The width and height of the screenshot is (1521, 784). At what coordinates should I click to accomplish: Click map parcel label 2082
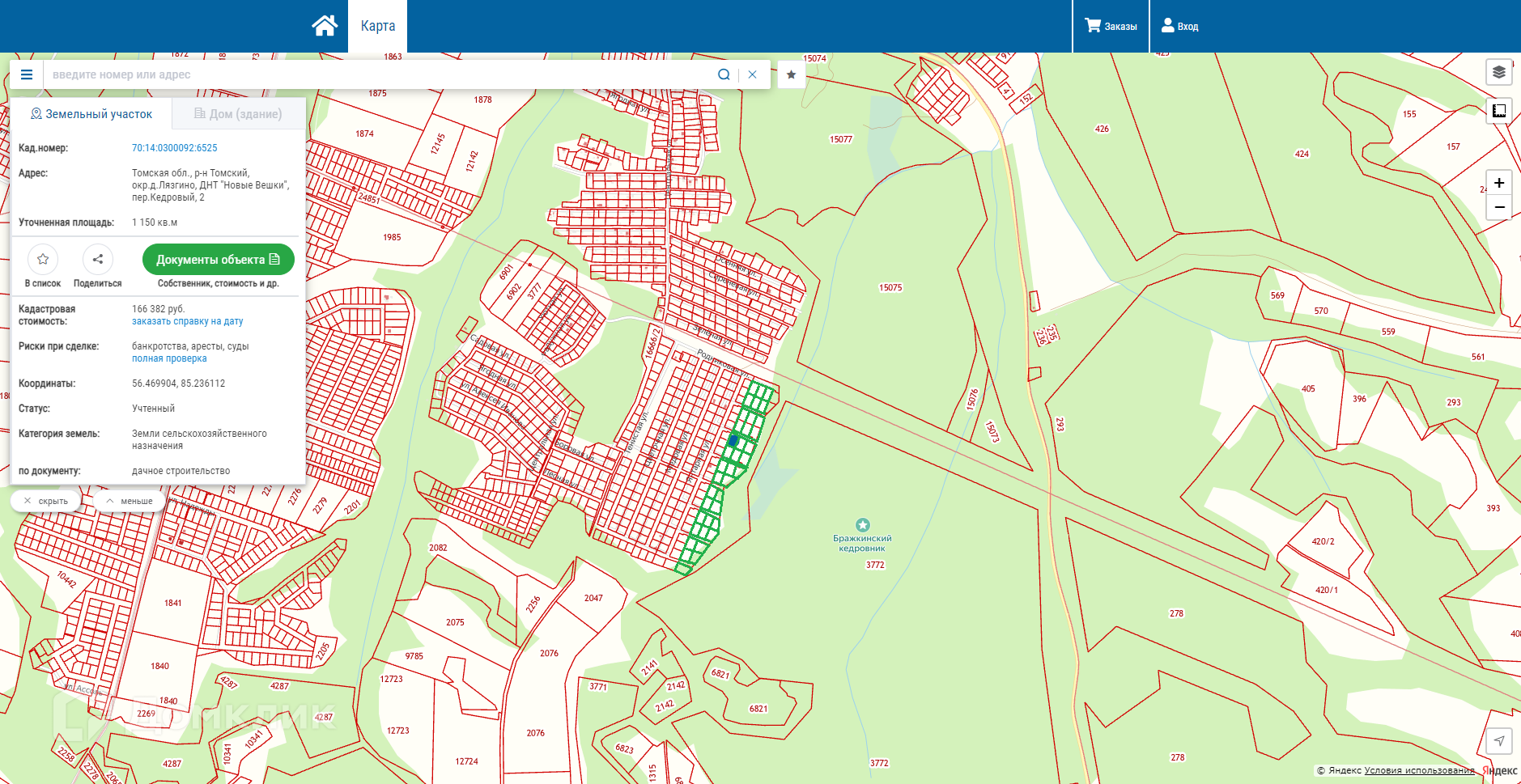(438, 548)
